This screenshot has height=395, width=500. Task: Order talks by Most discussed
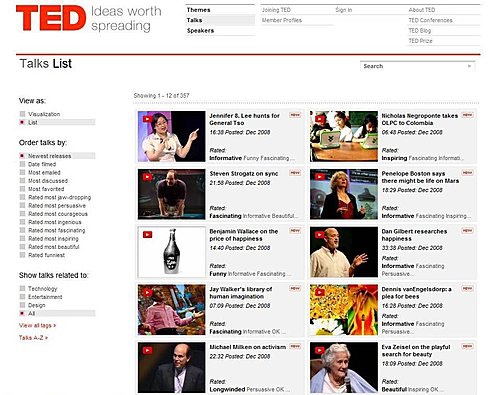(44, 181)
